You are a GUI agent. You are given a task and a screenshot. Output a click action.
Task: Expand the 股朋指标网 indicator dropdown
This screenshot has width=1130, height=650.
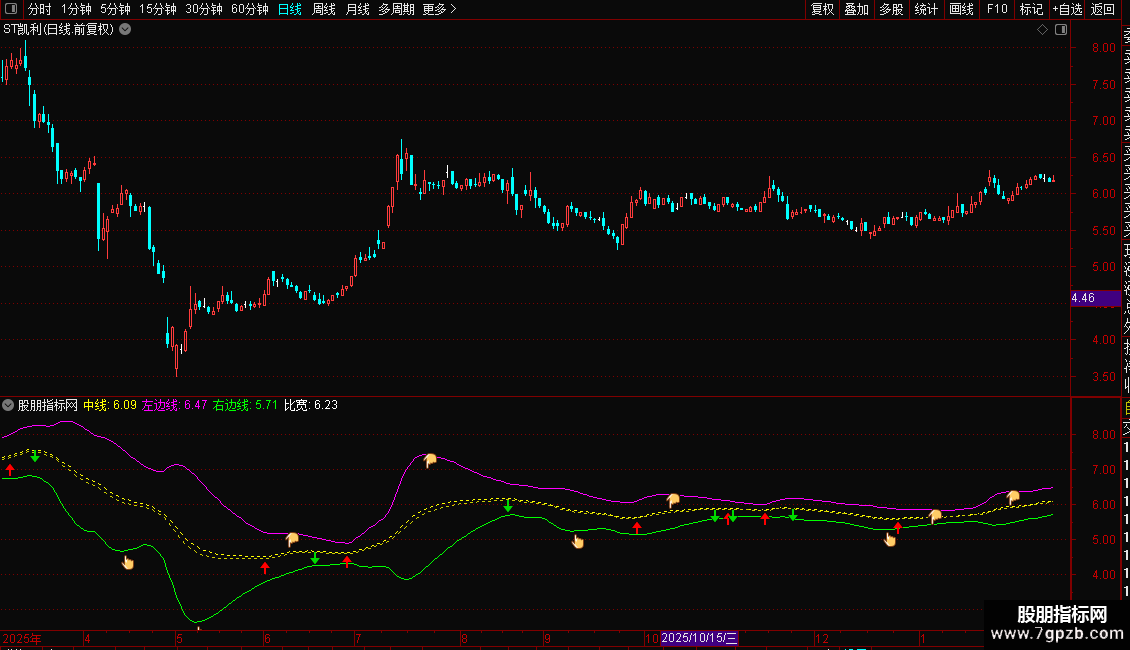pos(8,405)
